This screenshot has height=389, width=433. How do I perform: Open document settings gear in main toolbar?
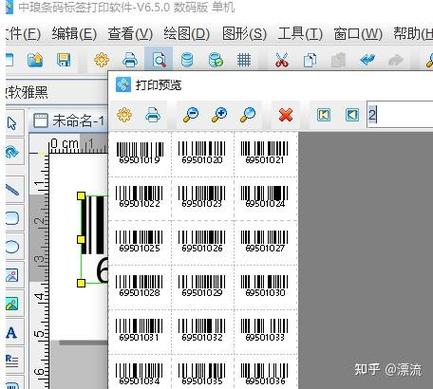pyautogui.click(x=101, y=60)
